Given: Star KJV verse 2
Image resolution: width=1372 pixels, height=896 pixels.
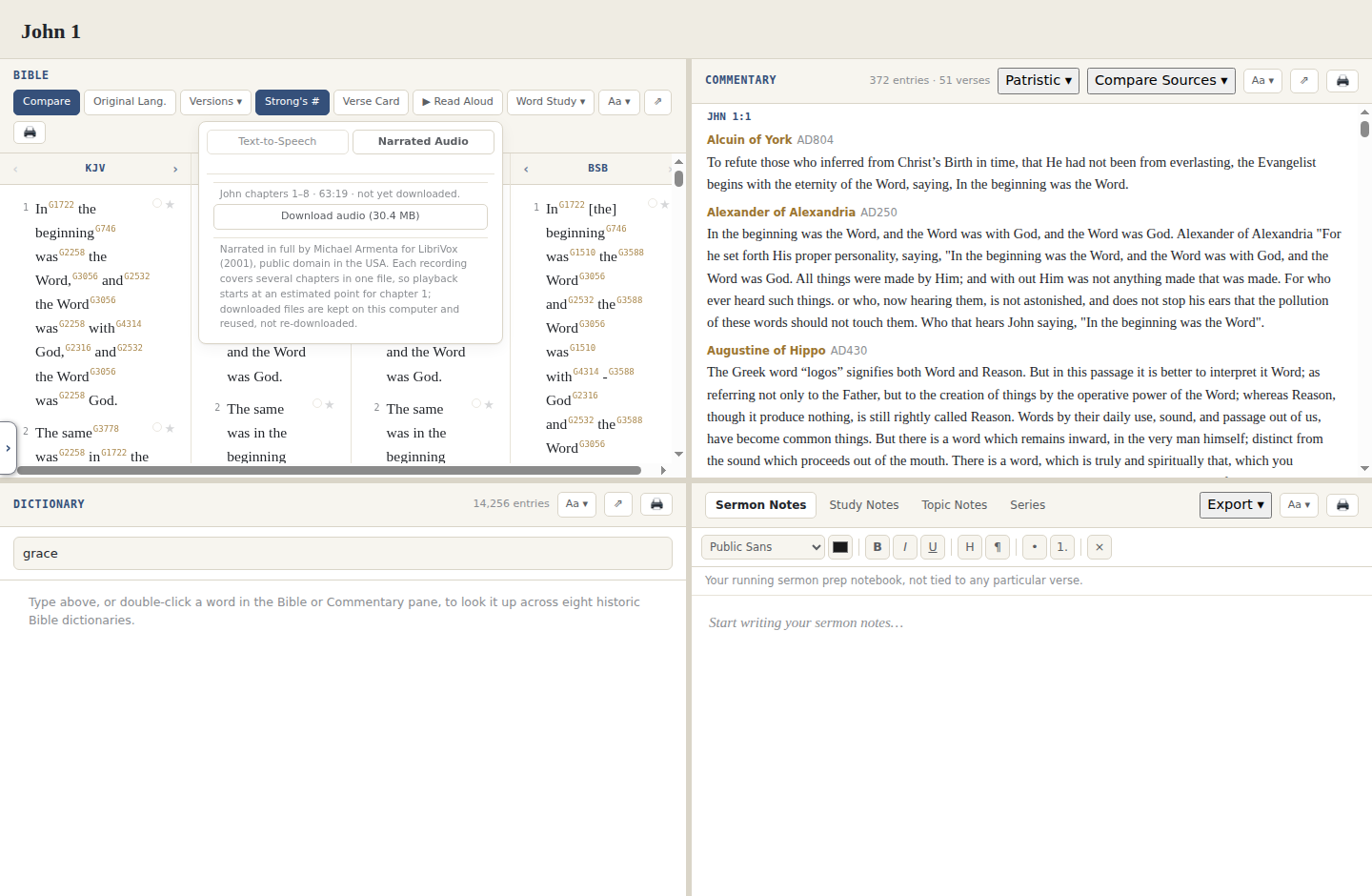Looking at the screenshot, I should [x=170, y=429].
